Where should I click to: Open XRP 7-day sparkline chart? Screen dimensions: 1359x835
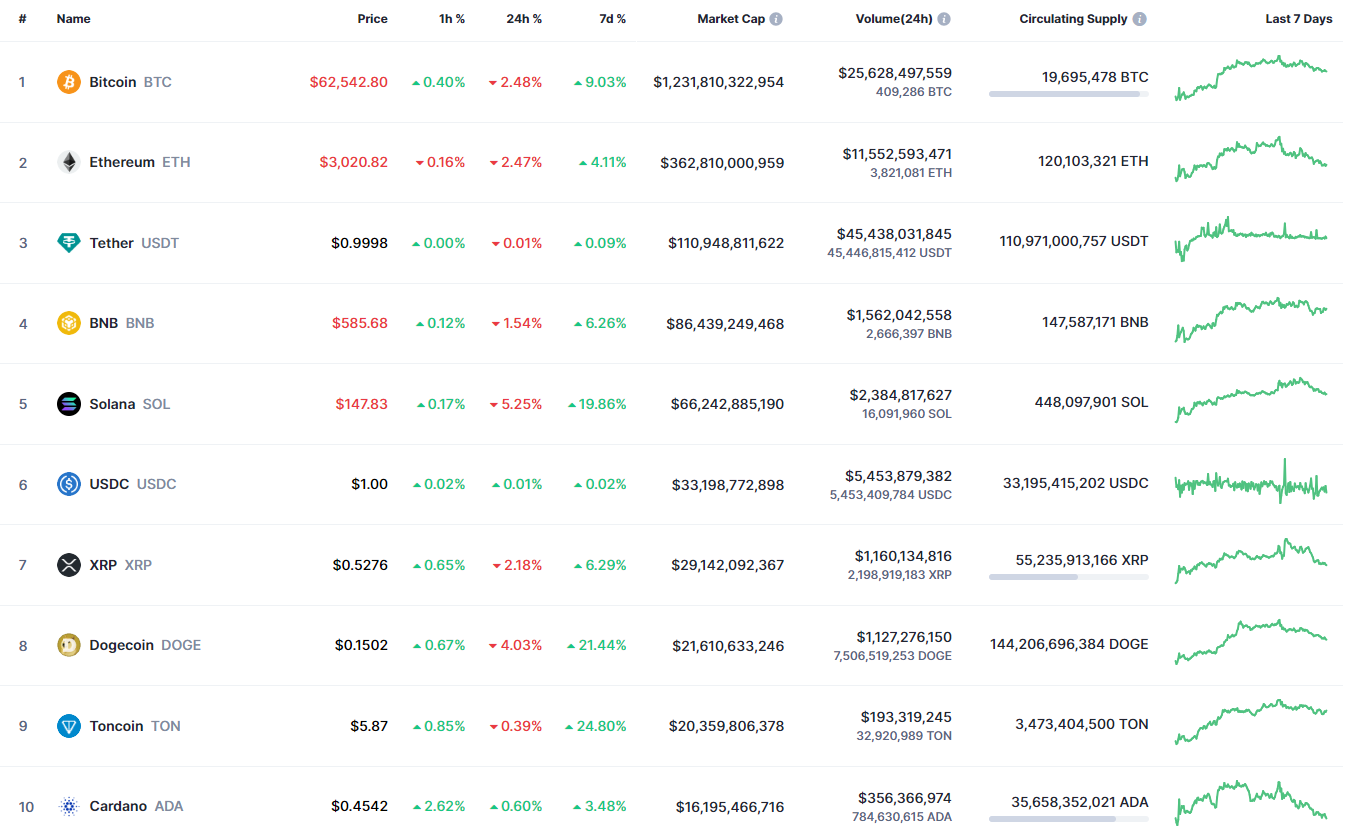pos(1251,561)
